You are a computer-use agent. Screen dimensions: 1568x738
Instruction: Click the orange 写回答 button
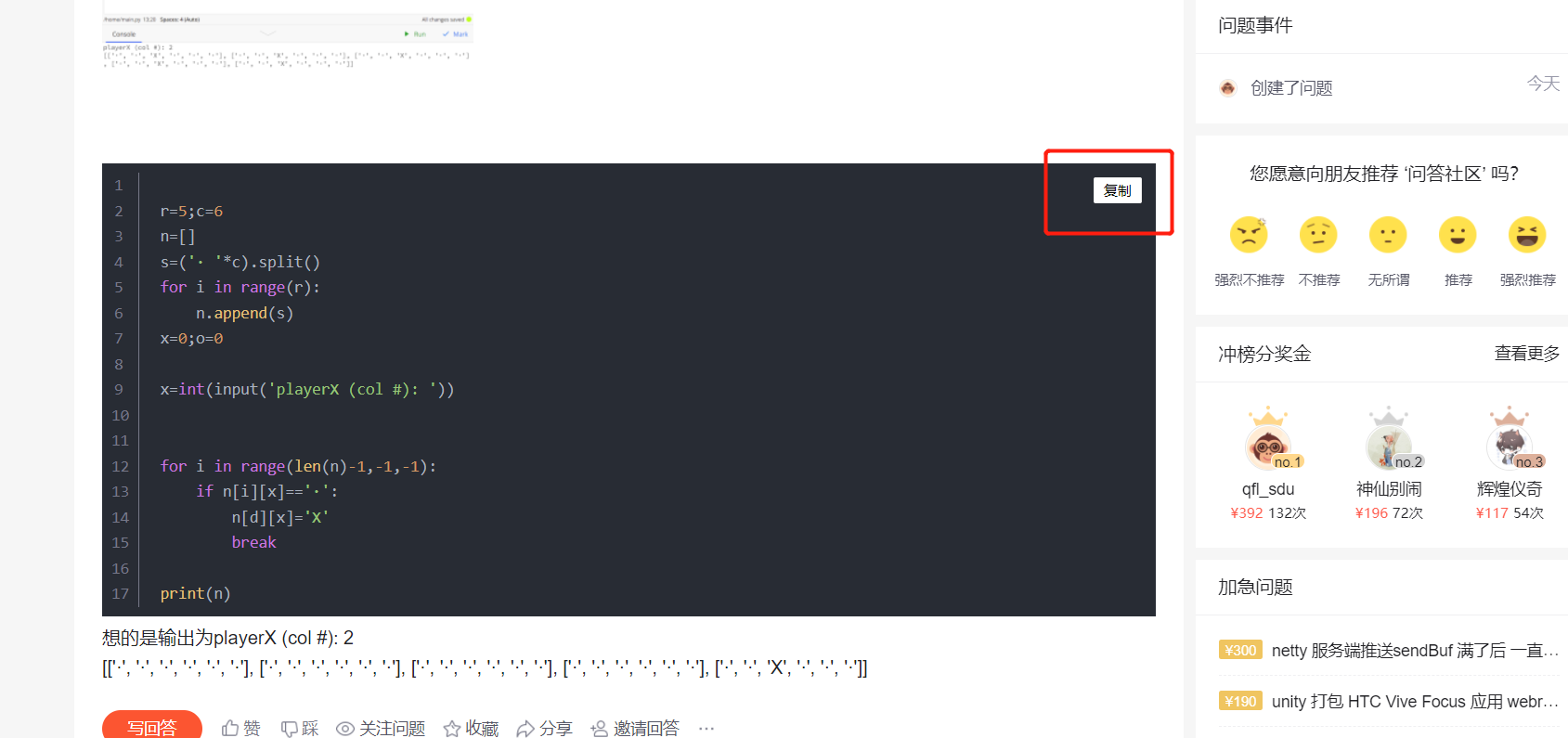(152, 727)
